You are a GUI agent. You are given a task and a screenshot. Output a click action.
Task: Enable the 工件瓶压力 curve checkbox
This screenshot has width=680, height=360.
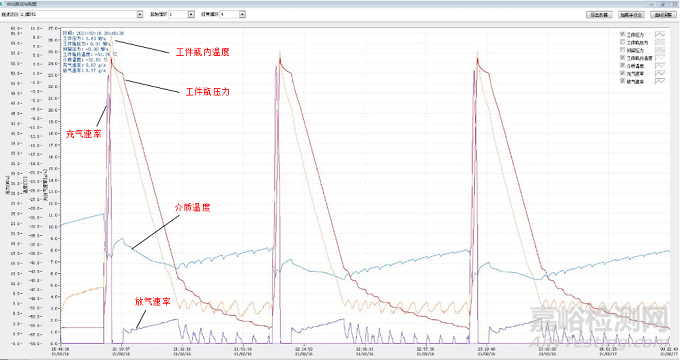pos(623,42)
